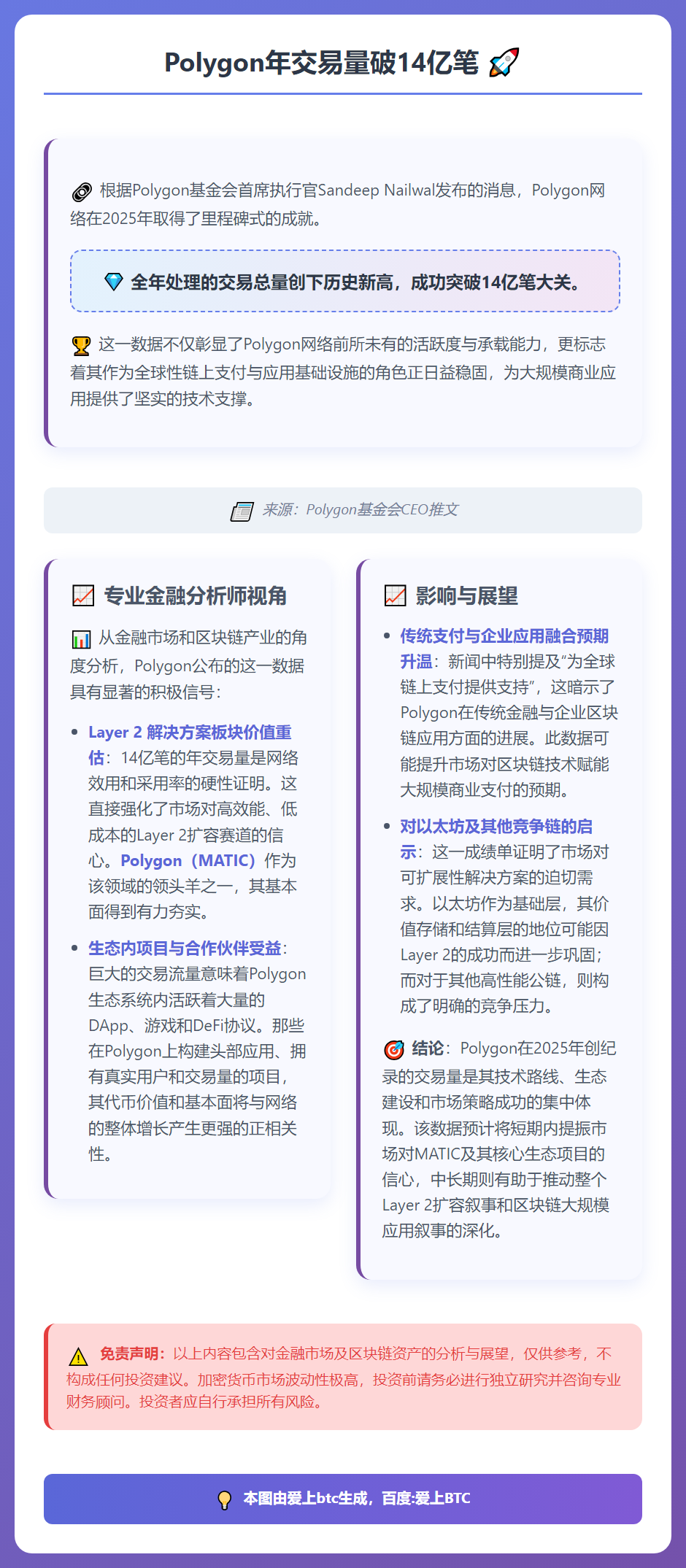Click chart icon beside 专业金融分析师视角
The image size is (686, 1568).
pos(83,596)
